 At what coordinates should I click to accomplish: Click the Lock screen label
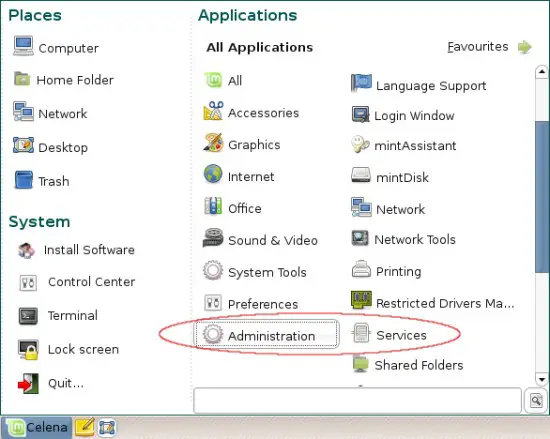(x=83, y=350)
